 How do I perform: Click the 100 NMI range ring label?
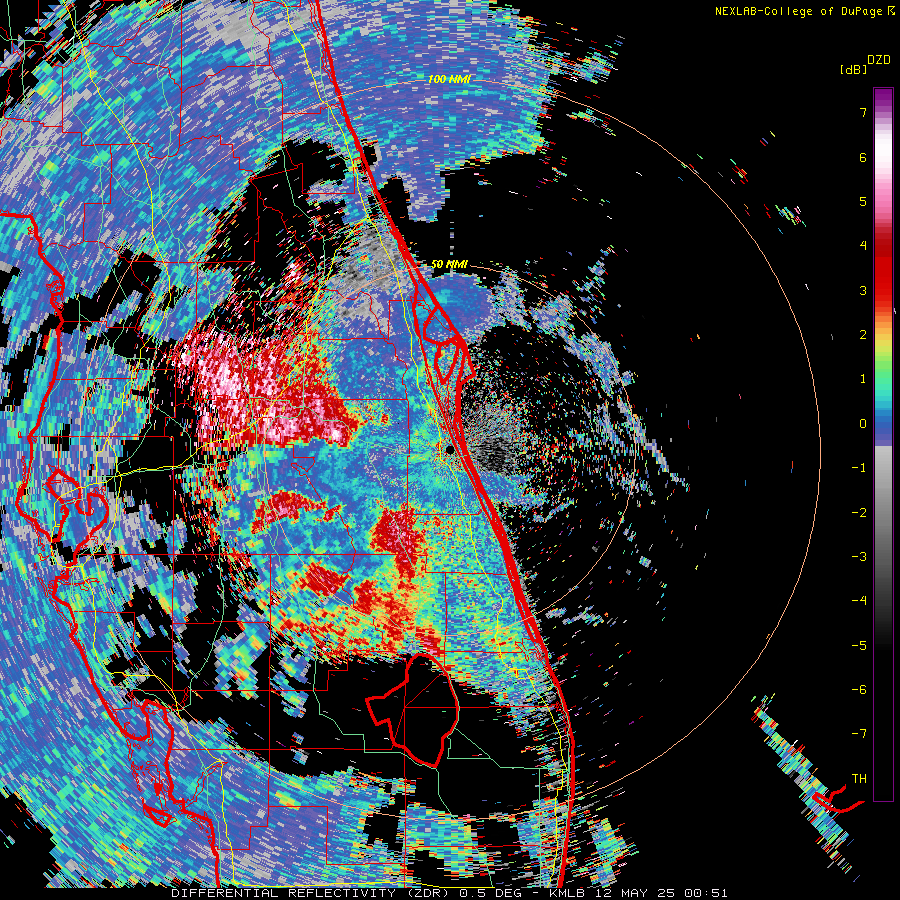(449, 79)
